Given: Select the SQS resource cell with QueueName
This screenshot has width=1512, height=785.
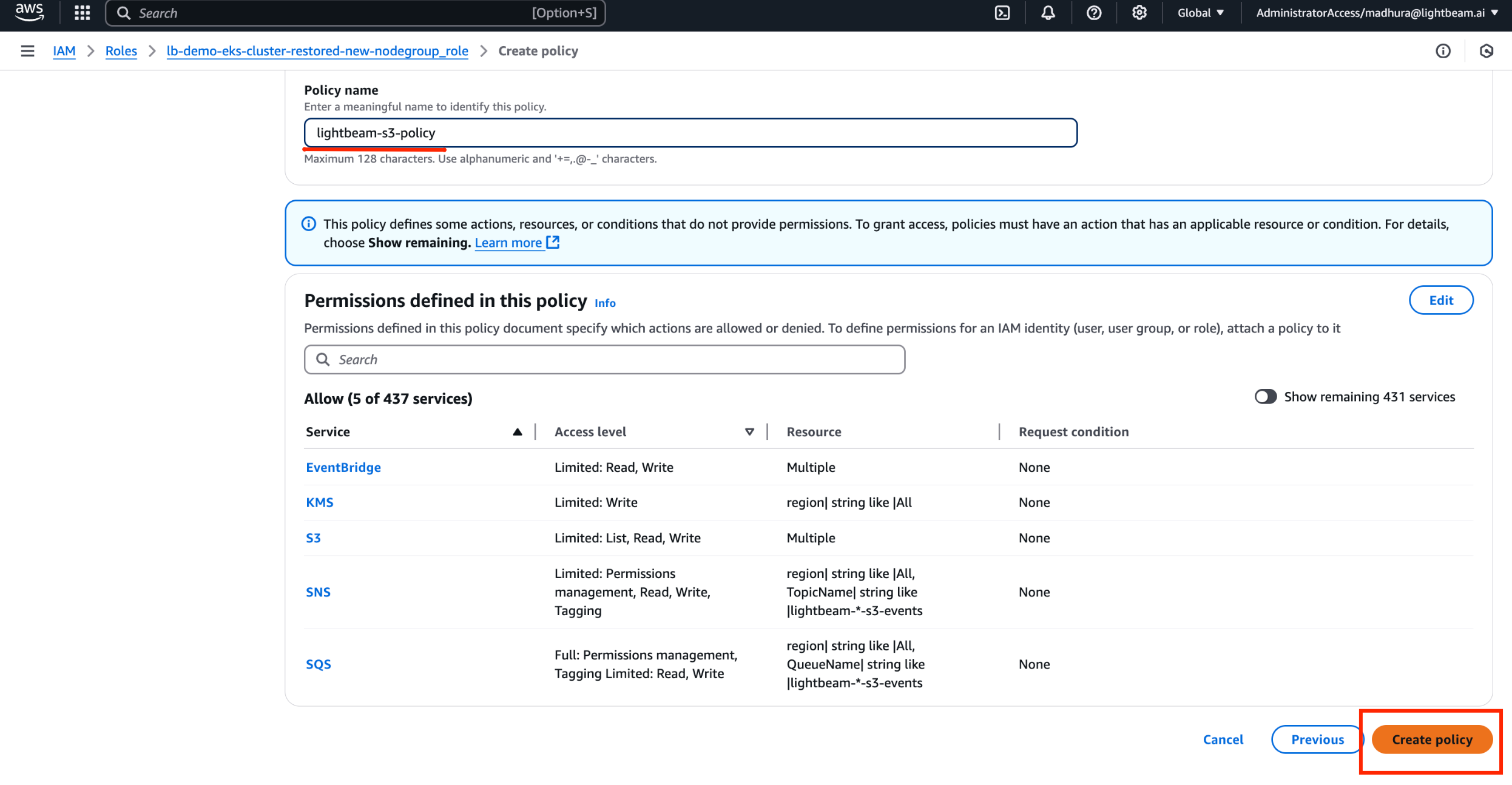Looking at the screenshot, I should click(856, 664).
